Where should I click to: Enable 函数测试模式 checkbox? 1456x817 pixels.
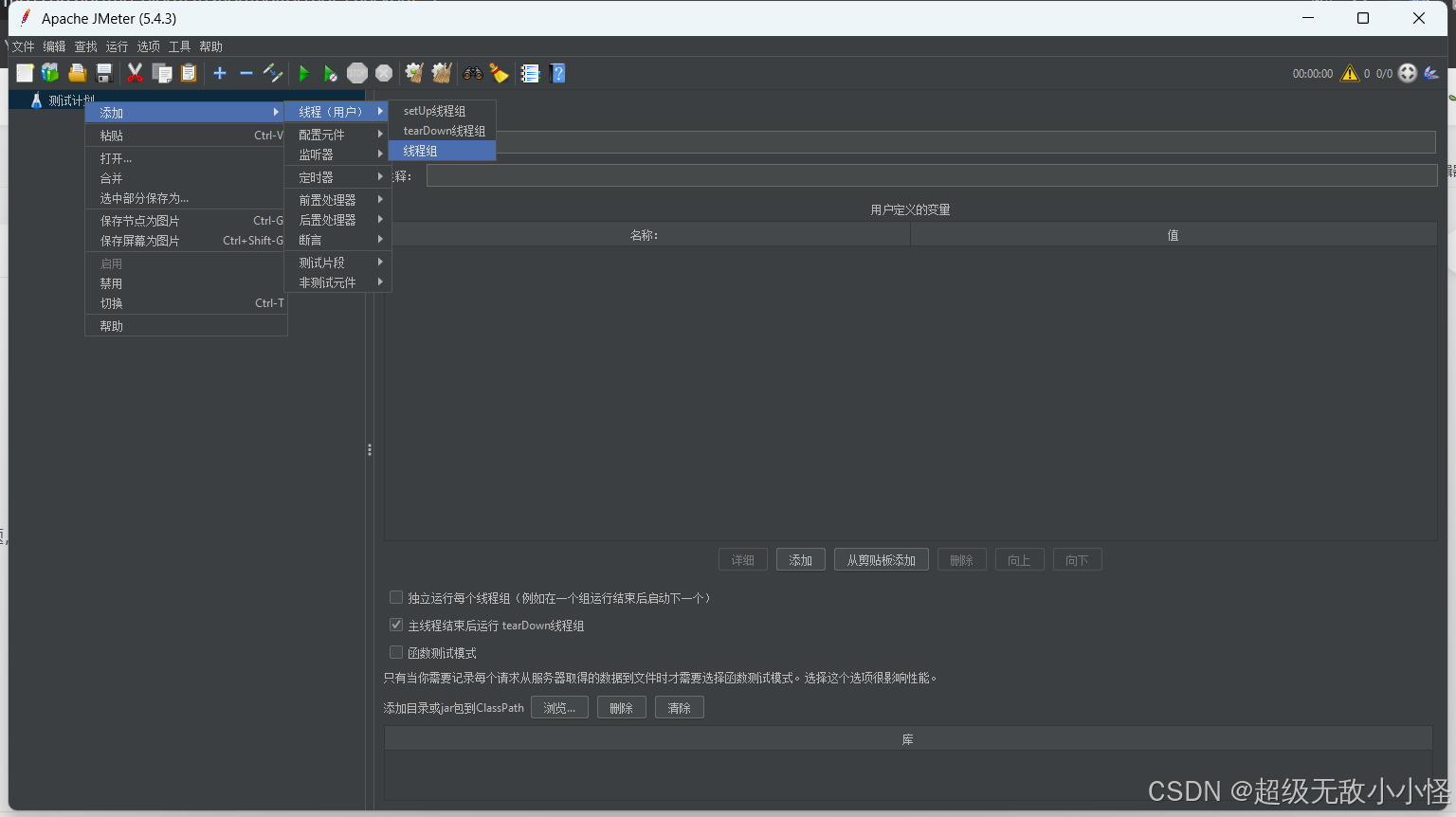(396, 653)
